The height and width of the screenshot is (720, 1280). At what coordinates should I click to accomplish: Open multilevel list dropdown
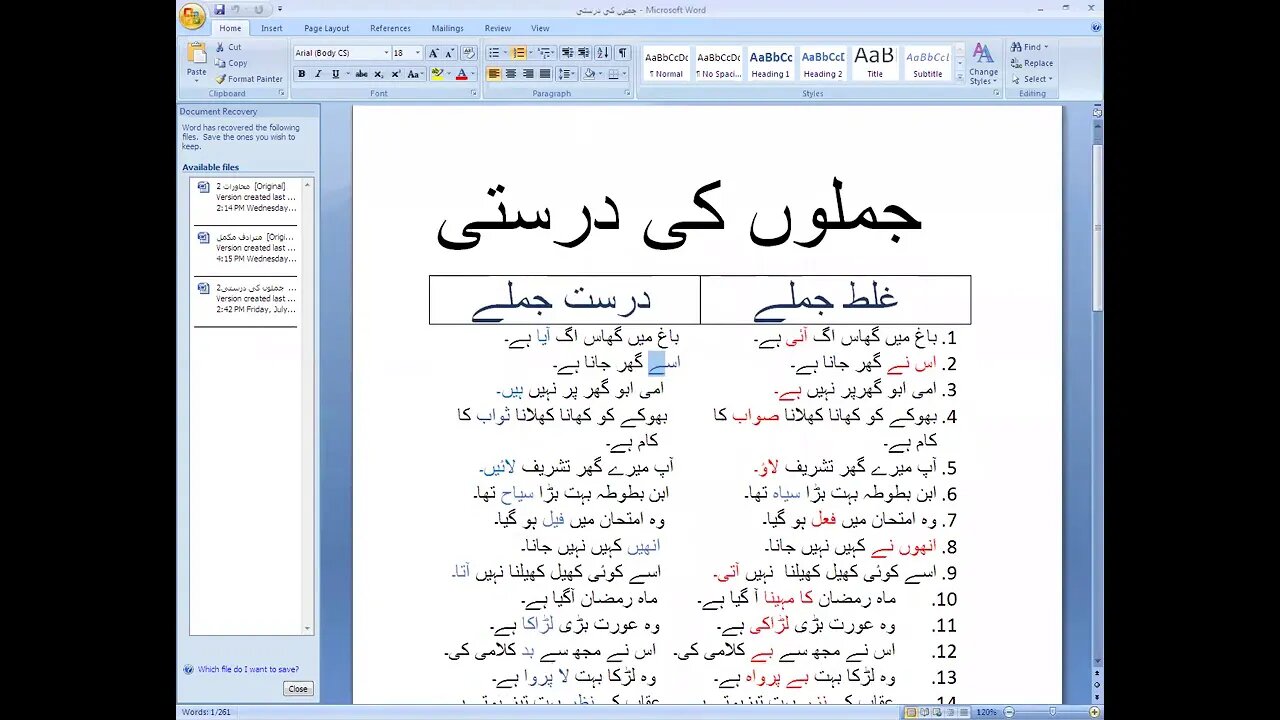[545, 53]
